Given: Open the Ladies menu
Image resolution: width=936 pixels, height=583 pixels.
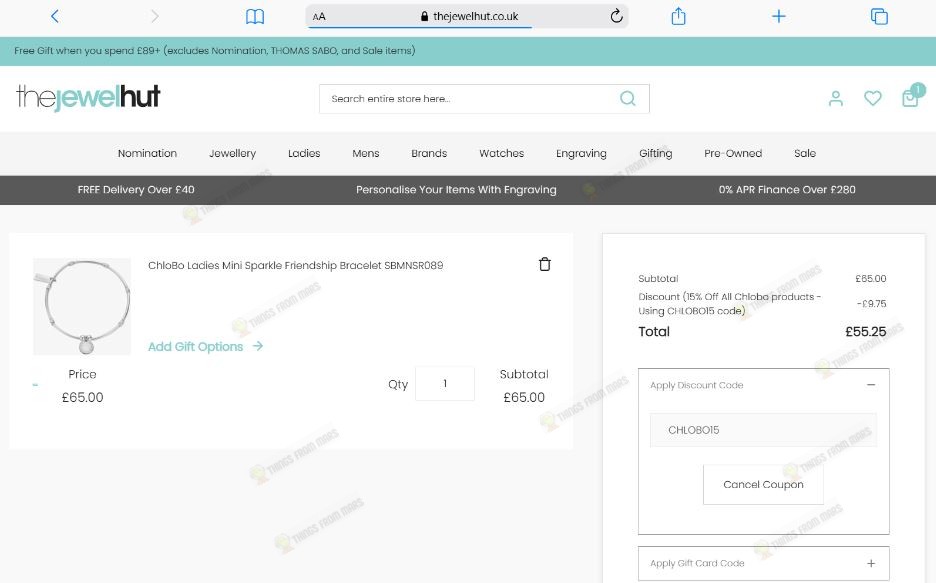Looking at the screenshot, I should coord(304,153).
